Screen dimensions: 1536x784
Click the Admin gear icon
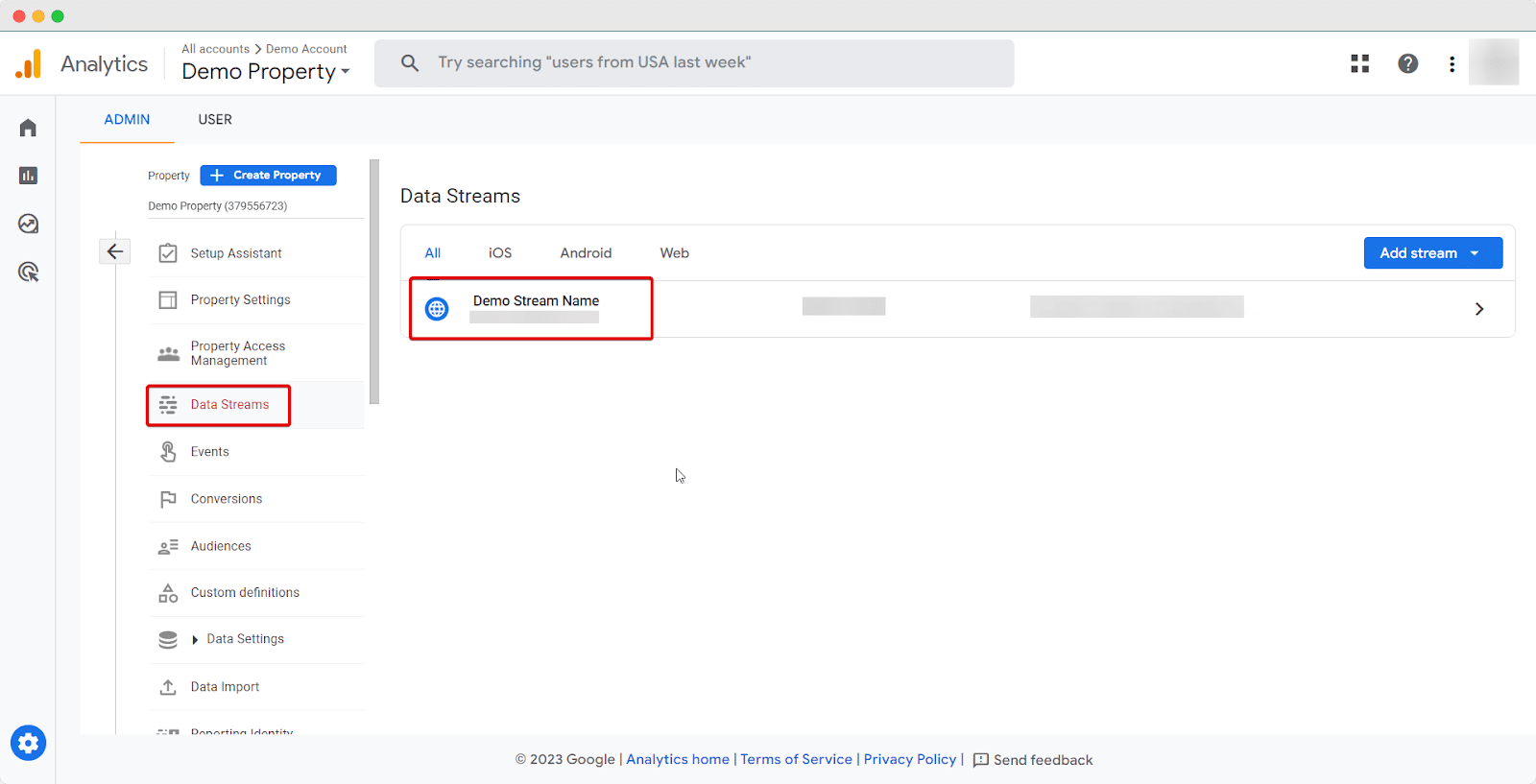click(x=28, y=743)
